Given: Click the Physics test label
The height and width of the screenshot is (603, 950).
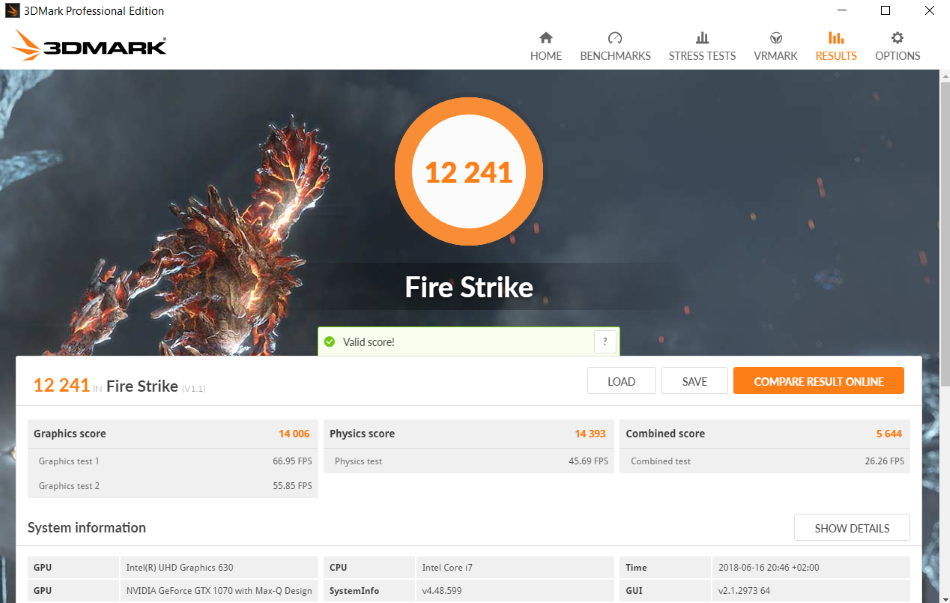Looking at the screenshot, I should (359, 461).
